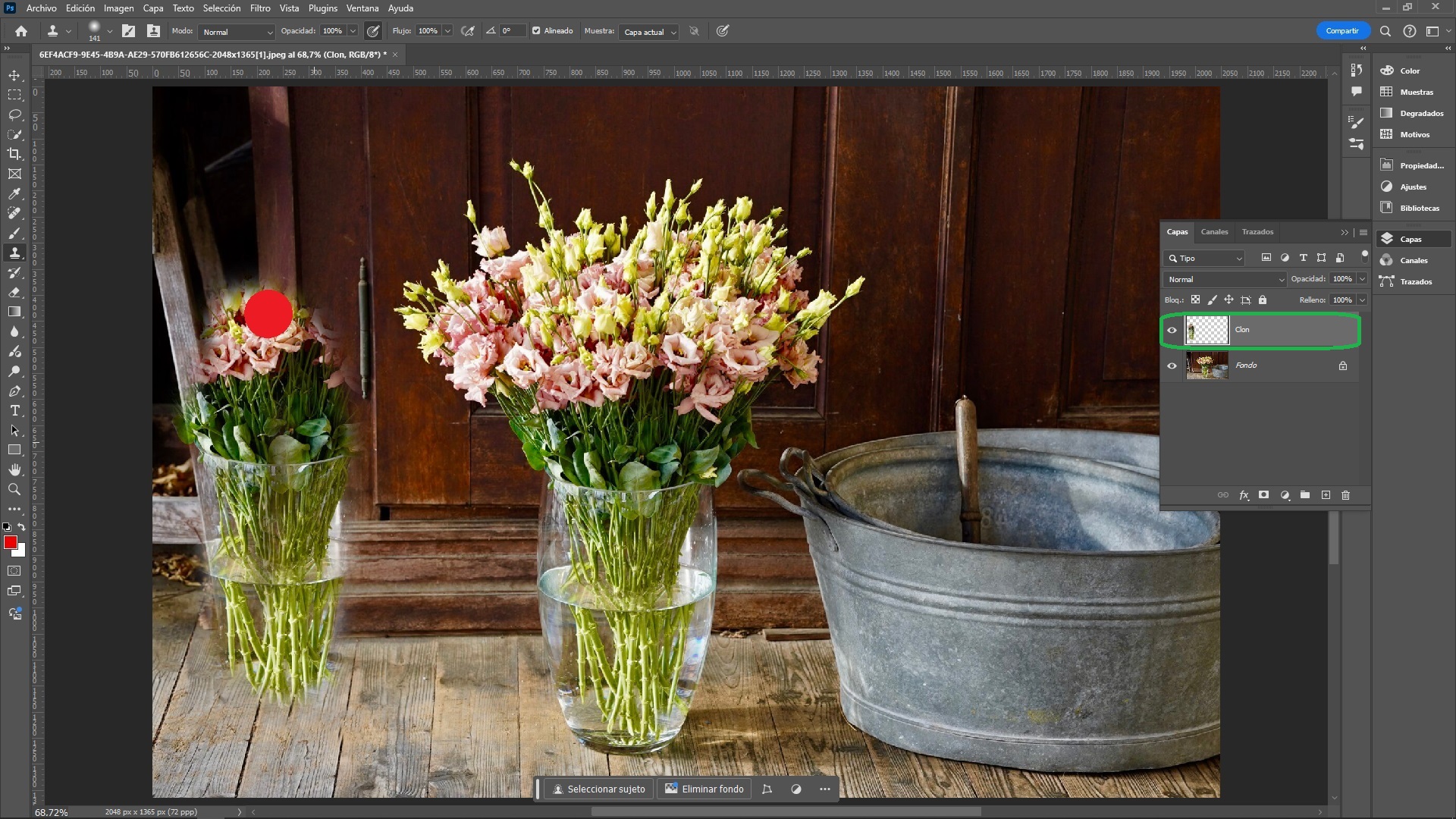
Task: Filter layers by text type icon
Action: coord(1304,258)
